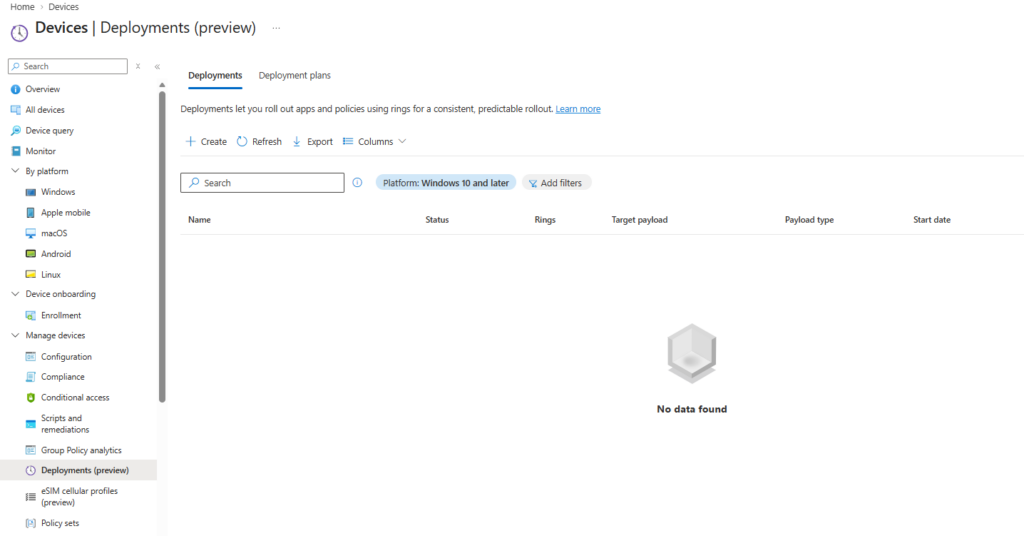
Task: Click Add filters button
Action: [556, 183]
